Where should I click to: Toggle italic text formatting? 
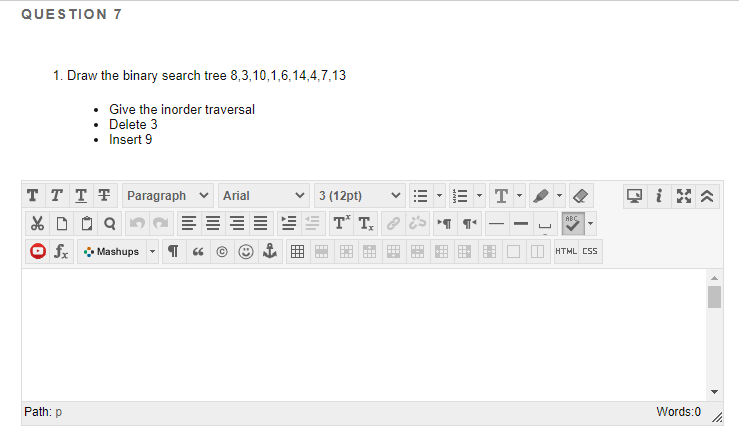57,196
